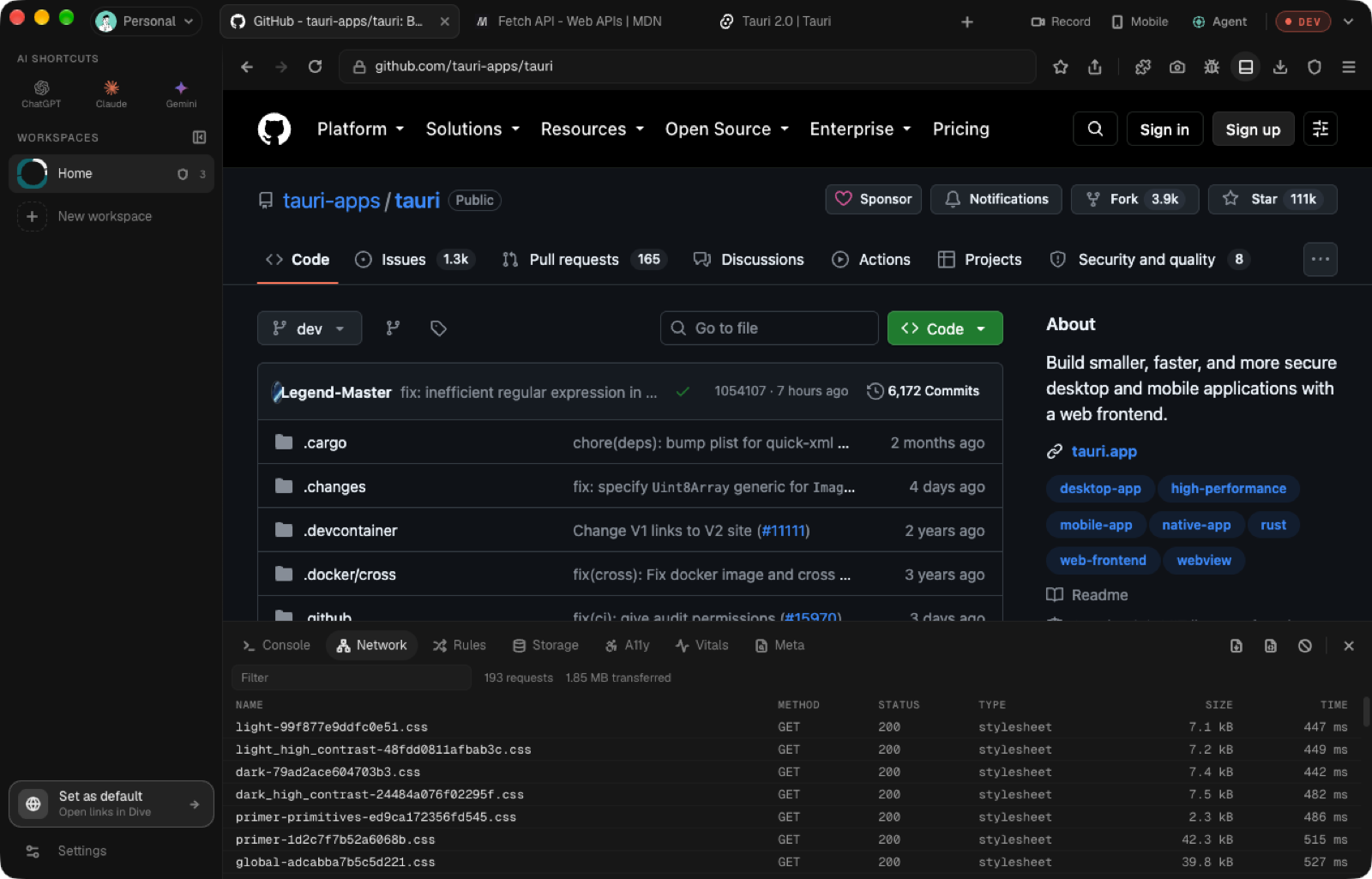Fork the tauri repository
The image size is (1372, 879).
[x=1135, y=199]
